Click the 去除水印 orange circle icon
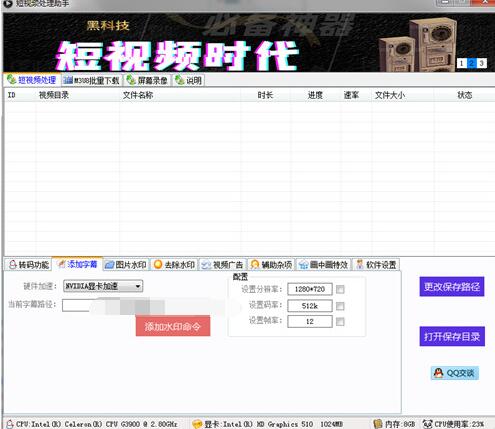The width and height of the screenshot is (495, 429). [x=158, y=265]
